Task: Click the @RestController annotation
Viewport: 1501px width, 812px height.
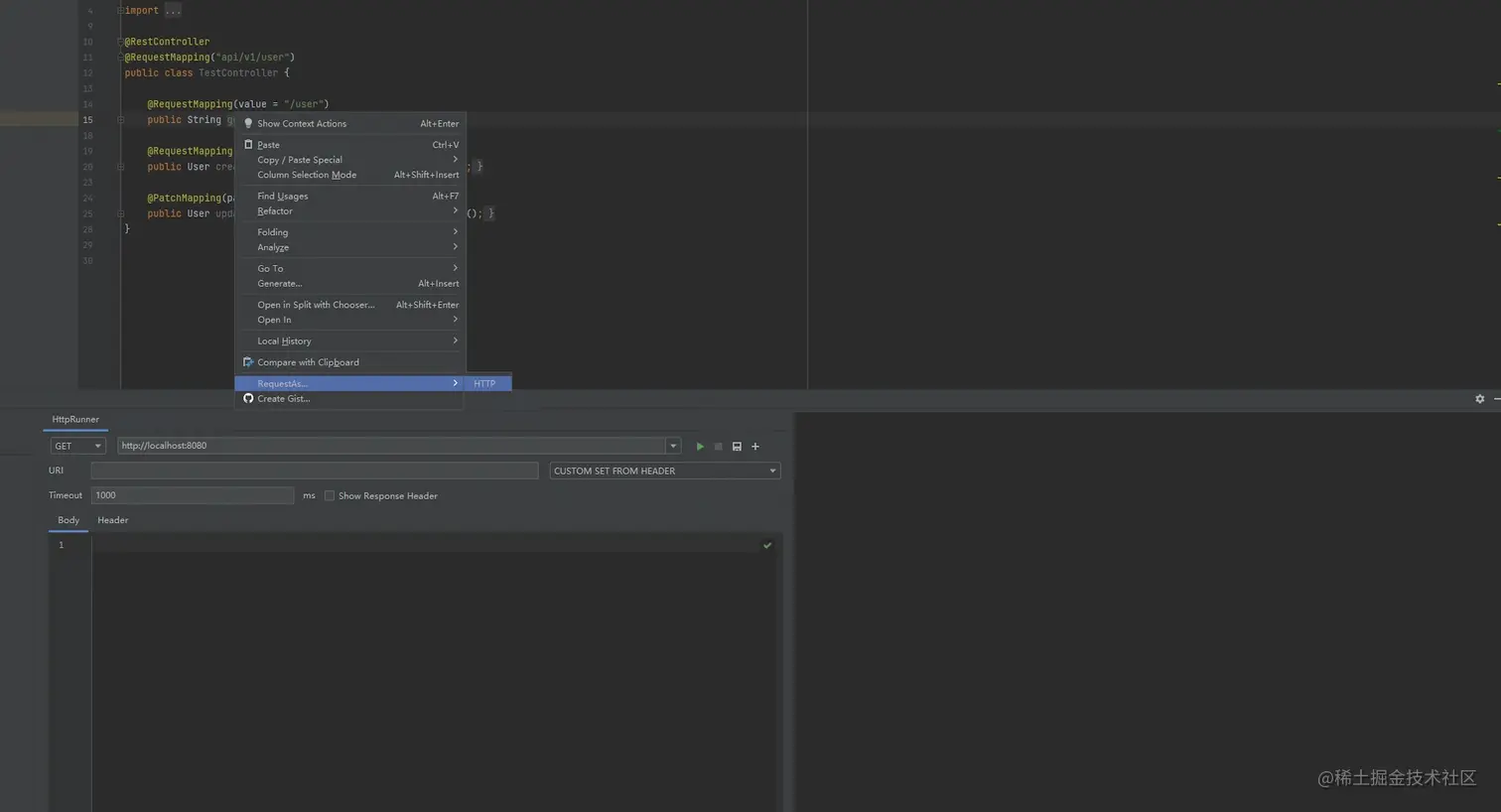Action: click(x=167, y=42)
